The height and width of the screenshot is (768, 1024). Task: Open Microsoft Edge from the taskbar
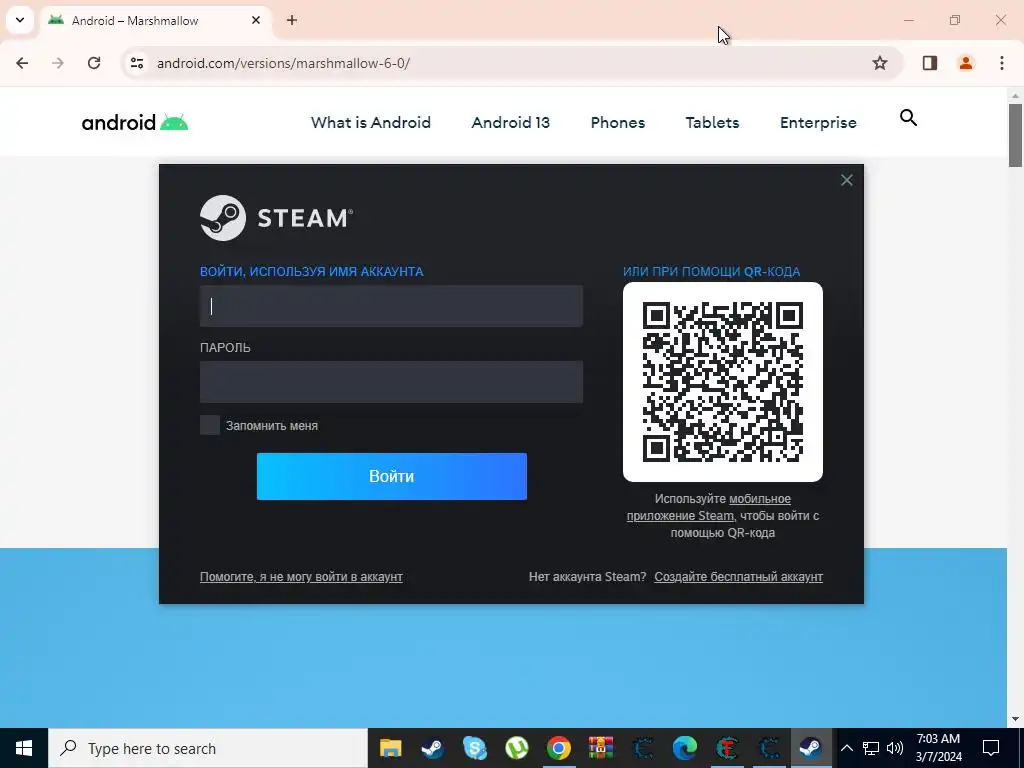[684, 748]
